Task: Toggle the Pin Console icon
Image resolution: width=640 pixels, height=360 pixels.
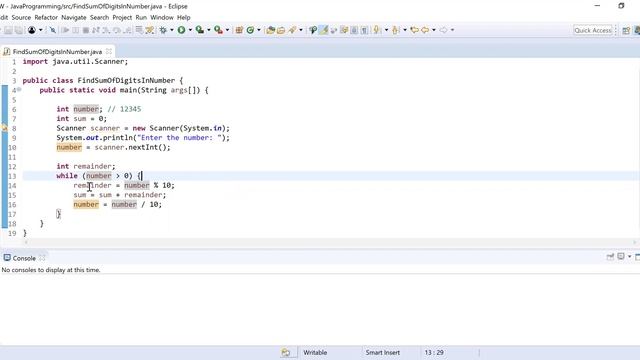Action: point(611,257)
